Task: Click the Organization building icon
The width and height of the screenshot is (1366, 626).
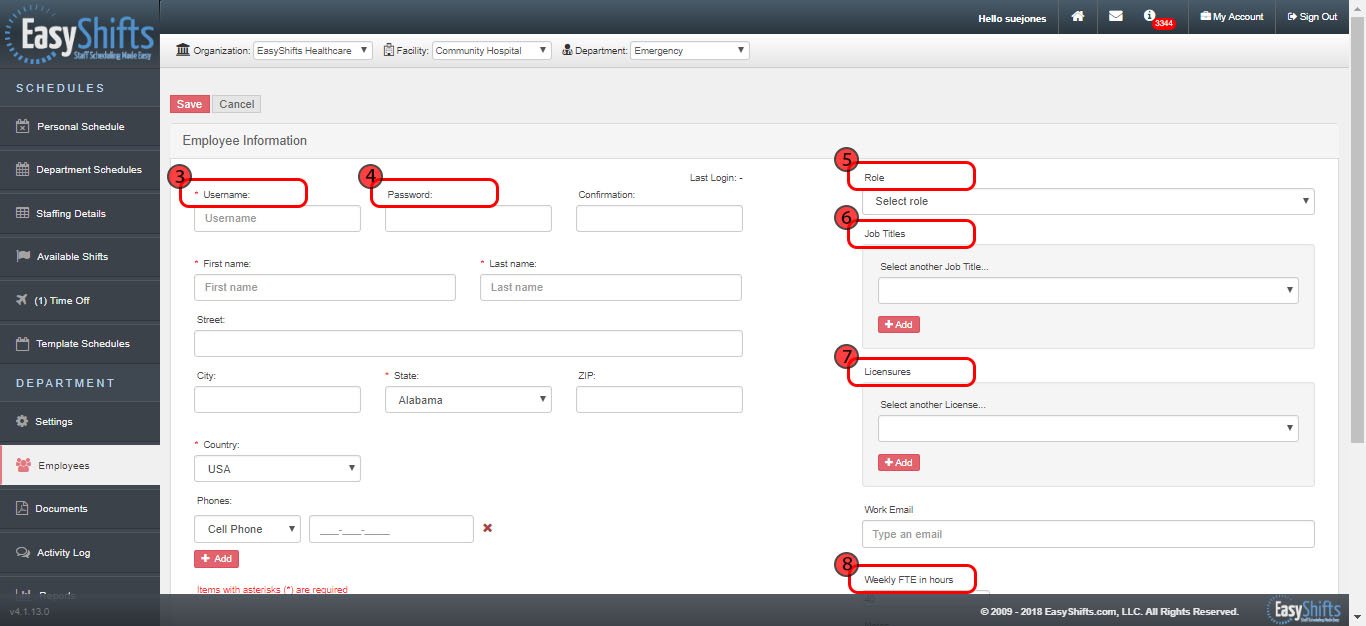Action: pyautogui.click(x=183, y=50)
